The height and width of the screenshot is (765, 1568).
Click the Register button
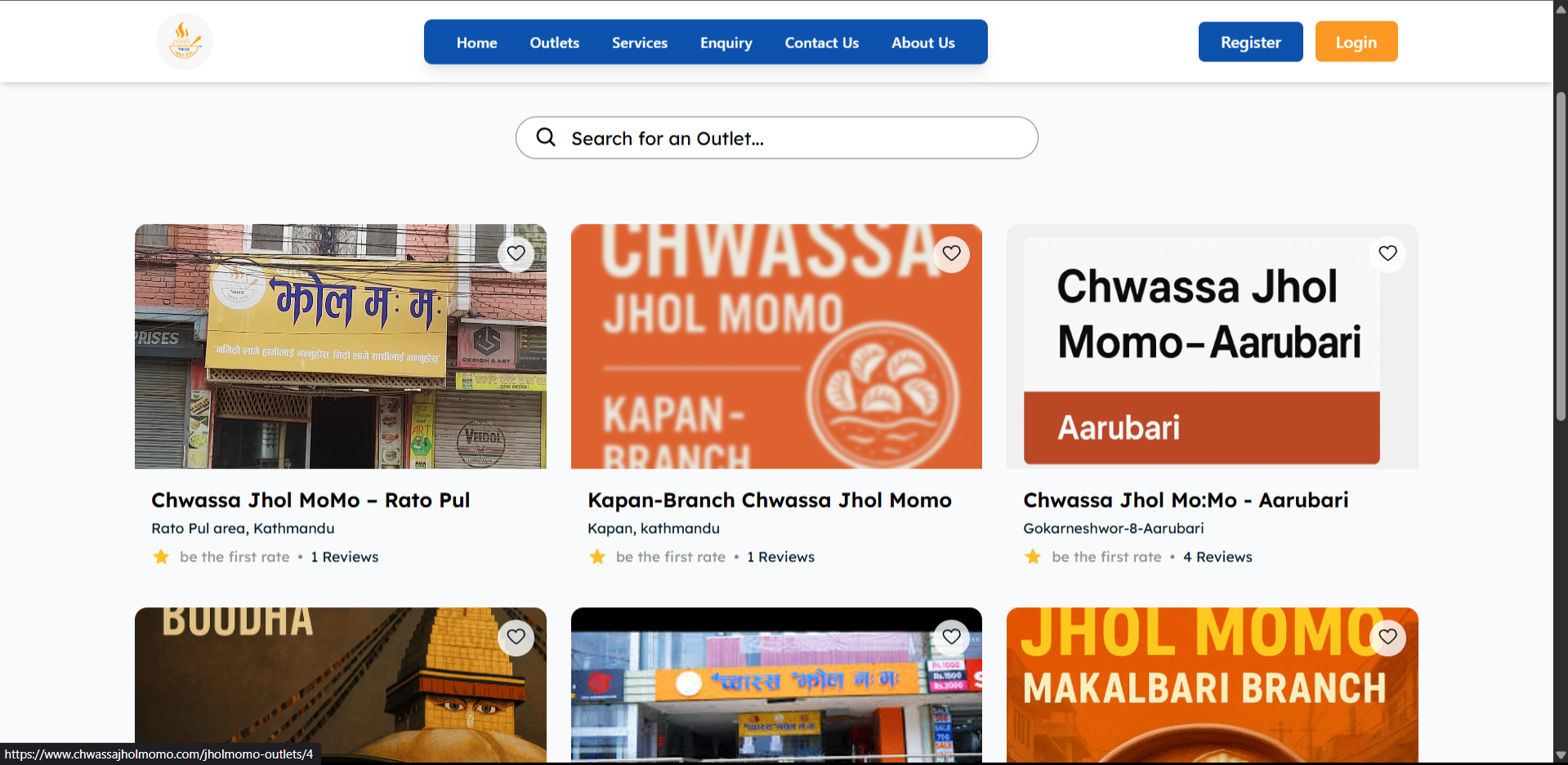click(1250, 42)
